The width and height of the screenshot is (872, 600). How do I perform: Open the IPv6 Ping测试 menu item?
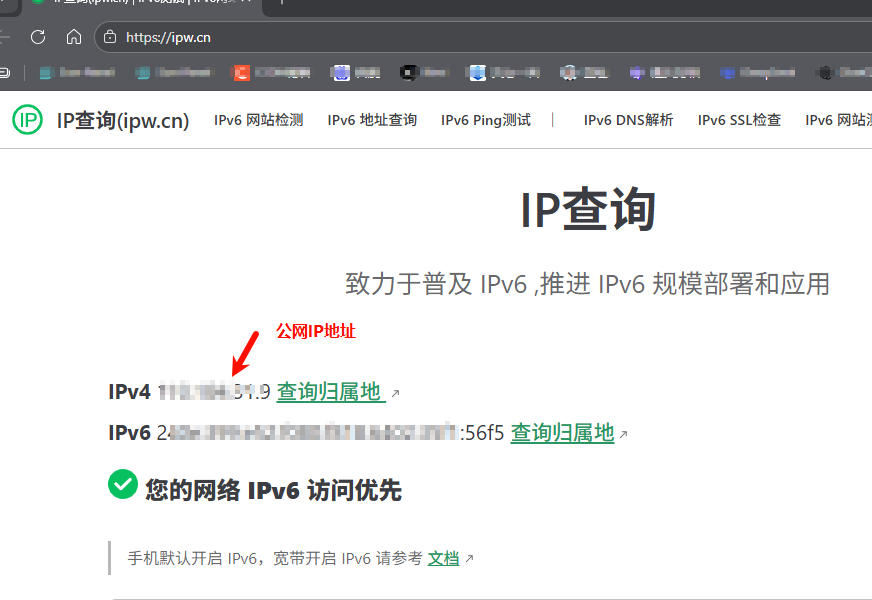(486, 120)
